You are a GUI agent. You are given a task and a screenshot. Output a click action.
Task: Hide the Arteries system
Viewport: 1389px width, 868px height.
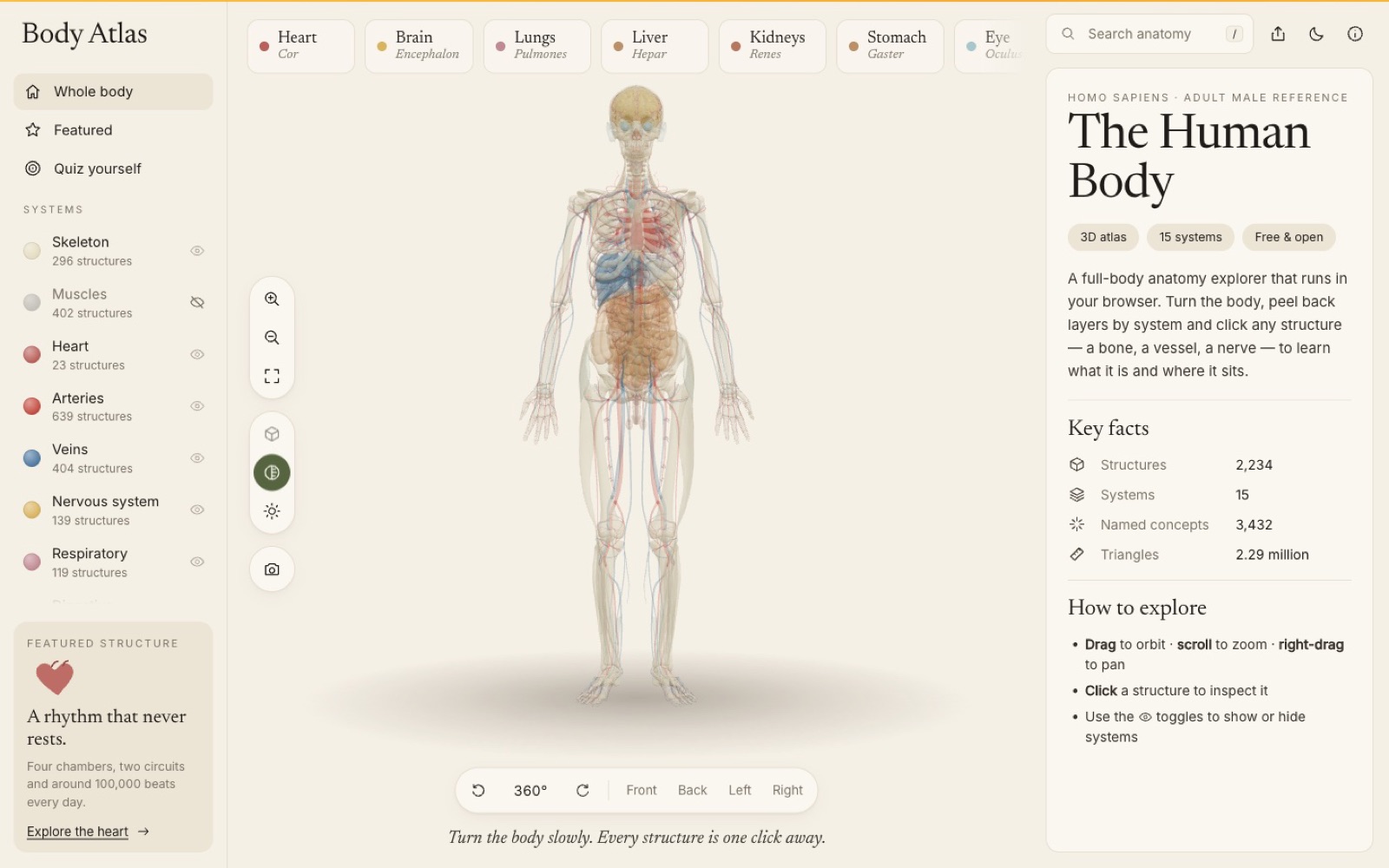197,406
